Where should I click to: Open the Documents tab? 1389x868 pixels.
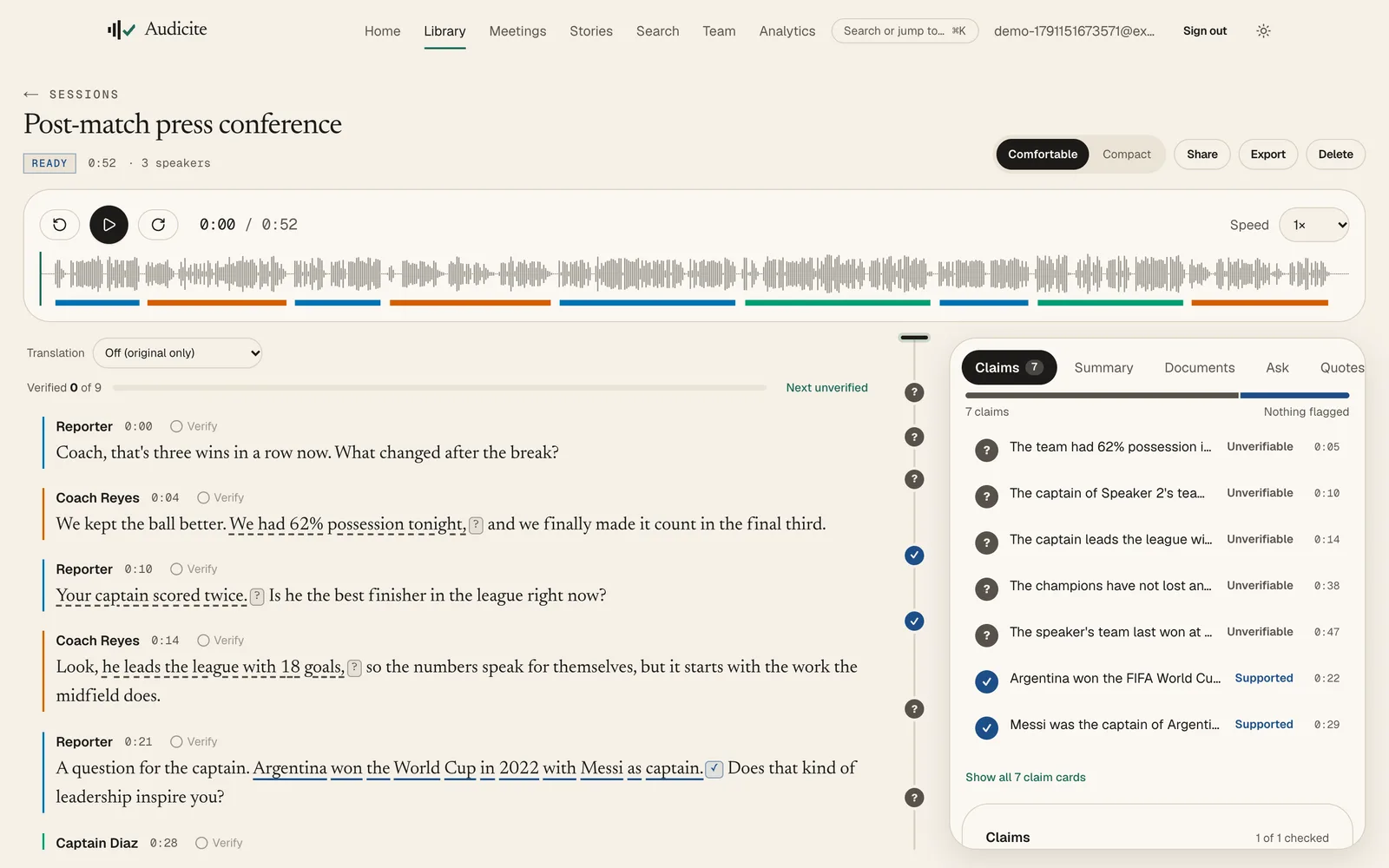coord(1199,367)
